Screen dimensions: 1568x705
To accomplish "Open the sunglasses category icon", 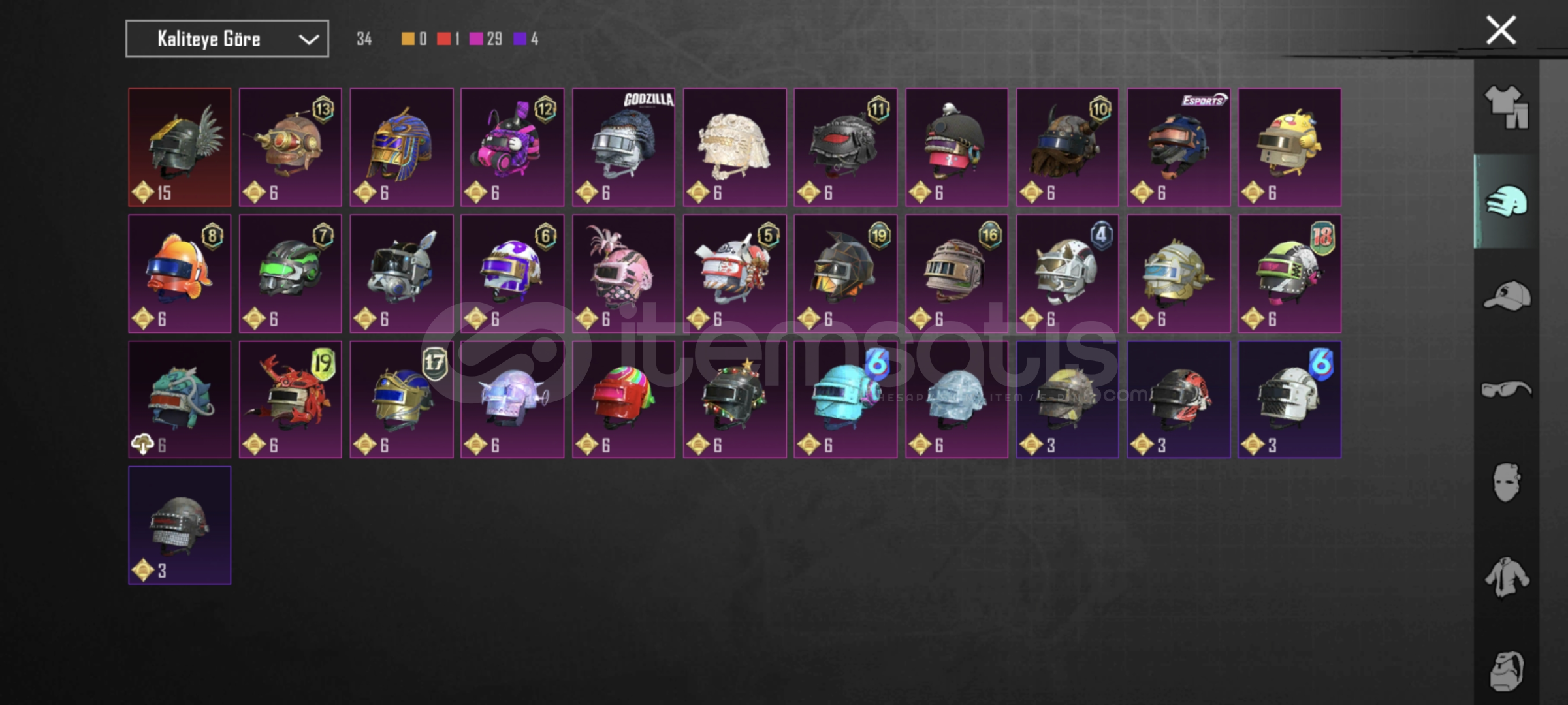I will 1507,390.
